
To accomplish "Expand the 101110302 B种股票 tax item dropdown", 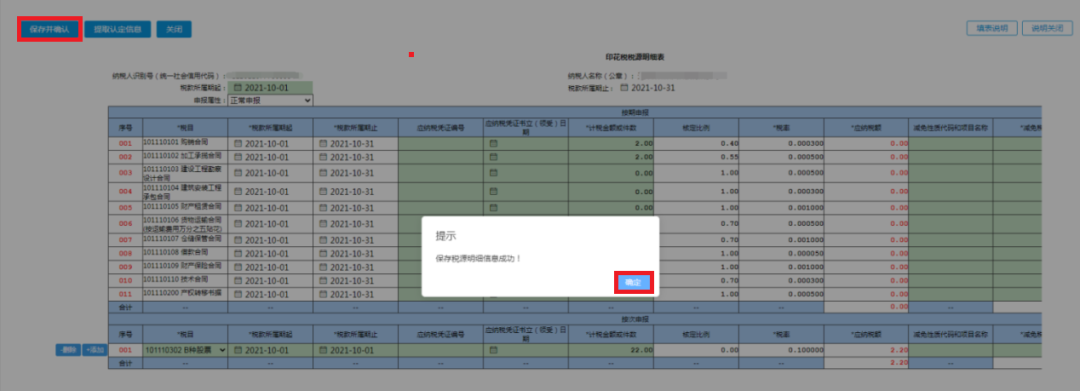I will click(185, 350).
